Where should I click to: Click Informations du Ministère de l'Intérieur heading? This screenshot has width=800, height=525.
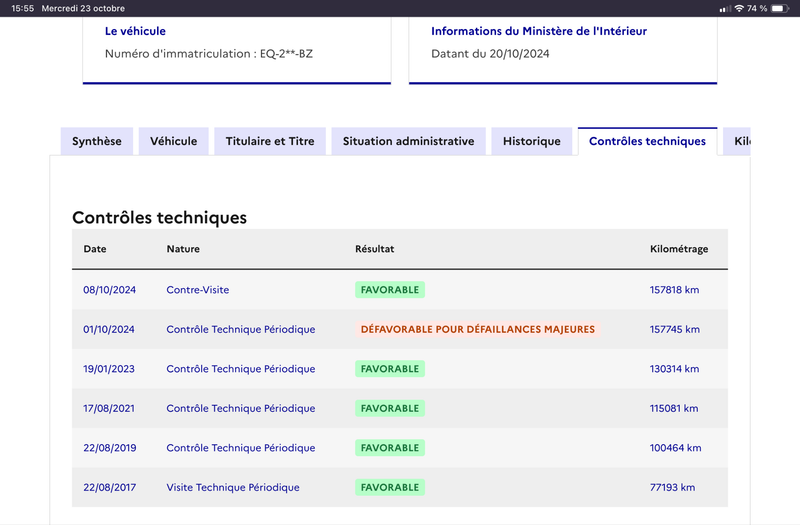539,31
